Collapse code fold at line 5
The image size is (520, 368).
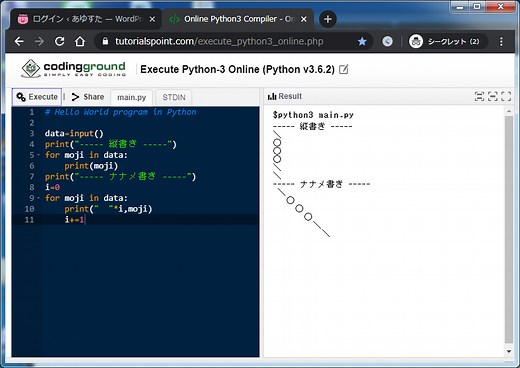38,155
